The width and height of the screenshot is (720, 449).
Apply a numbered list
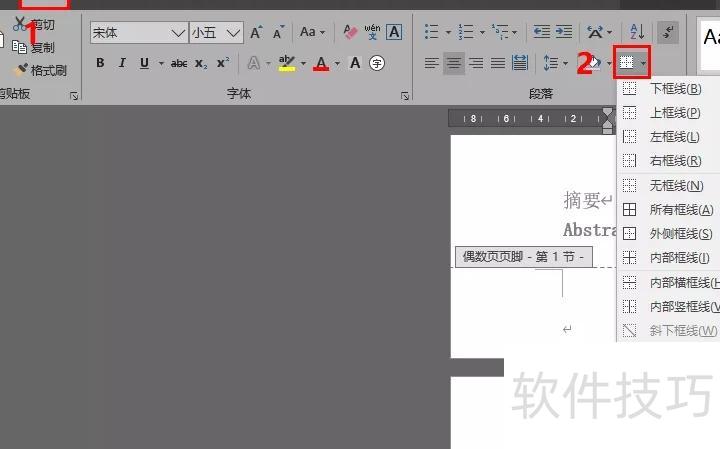click(x=466, y=32)
